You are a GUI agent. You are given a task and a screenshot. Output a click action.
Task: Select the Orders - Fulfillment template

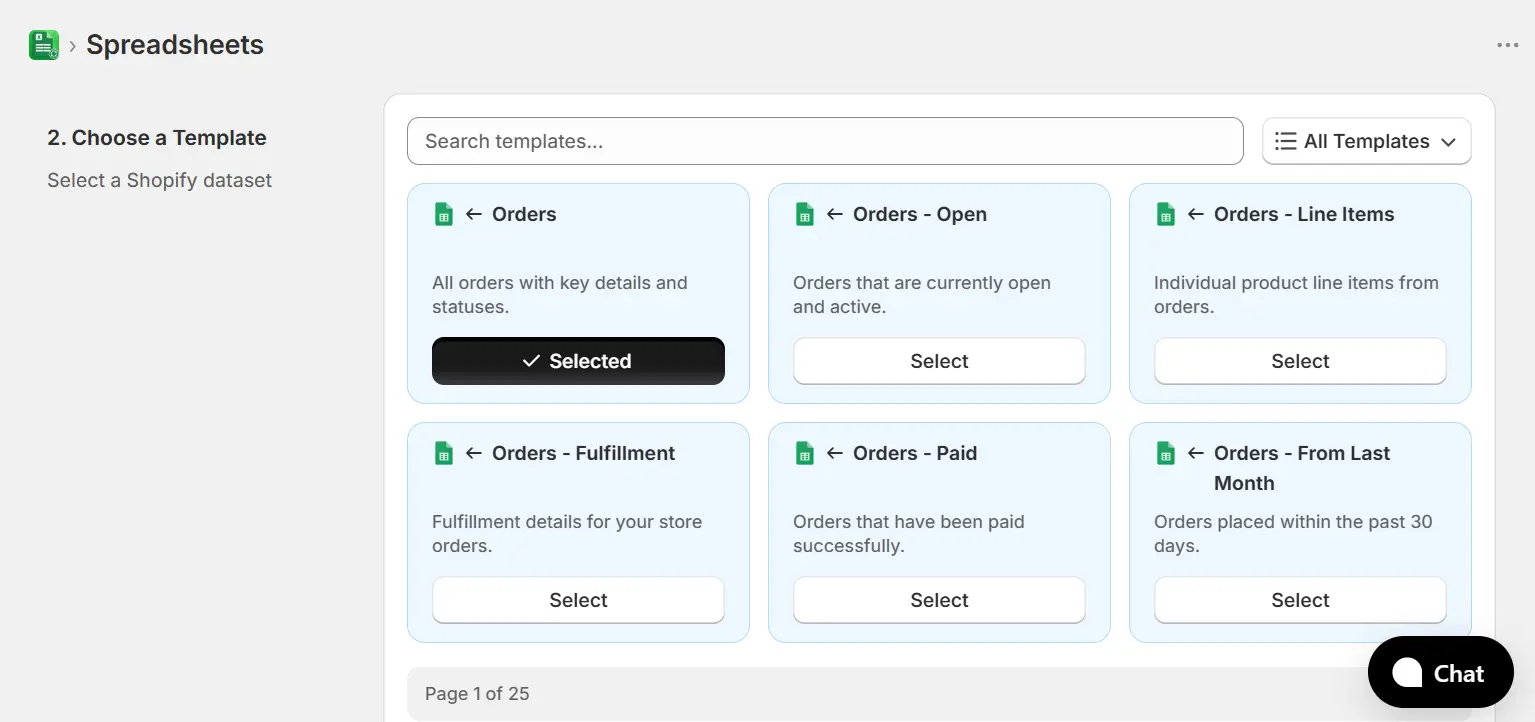click(578, 600)
